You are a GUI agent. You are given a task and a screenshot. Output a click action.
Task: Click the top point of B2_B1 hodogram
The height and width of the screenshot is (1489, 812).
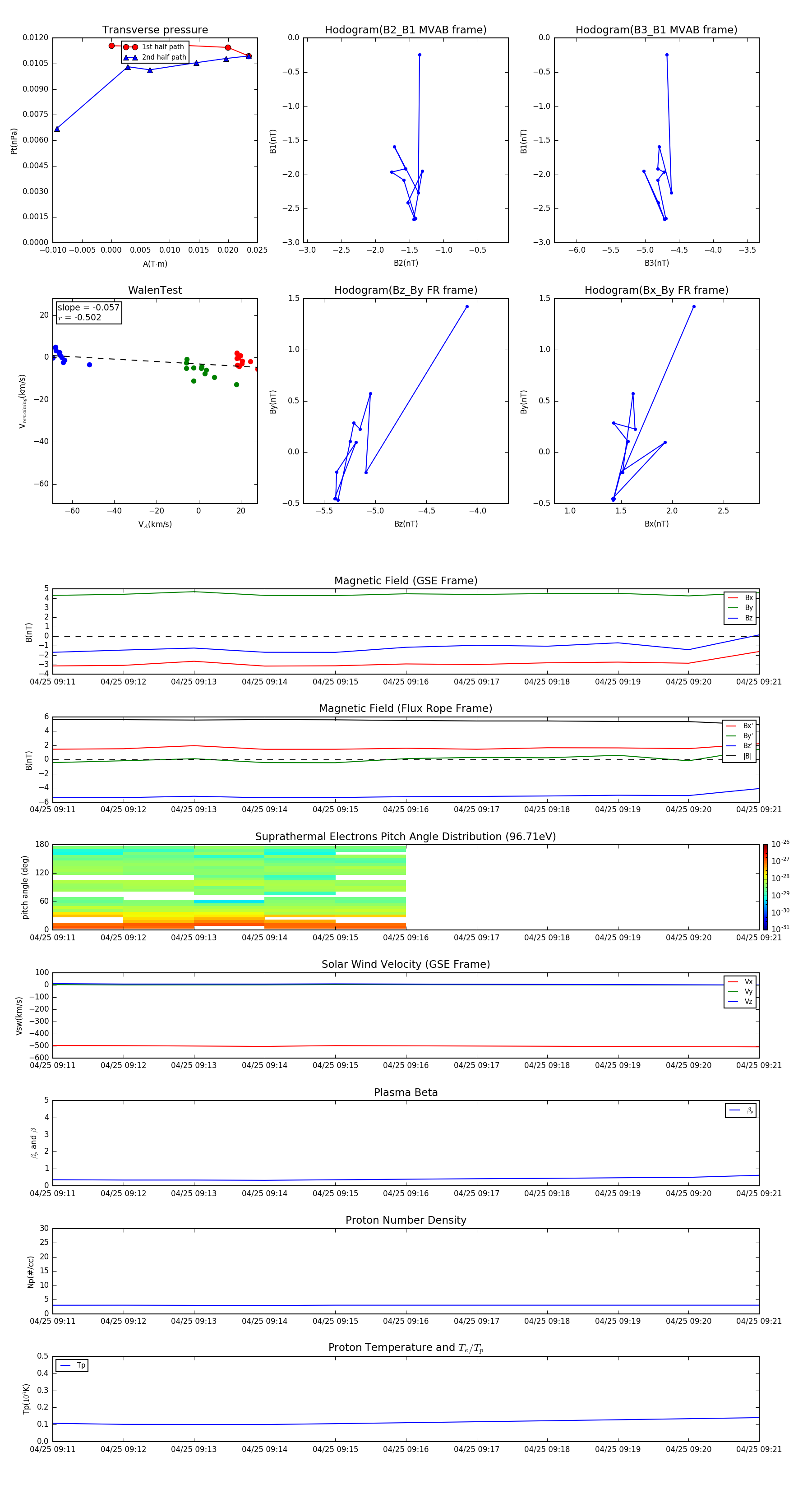420,55
